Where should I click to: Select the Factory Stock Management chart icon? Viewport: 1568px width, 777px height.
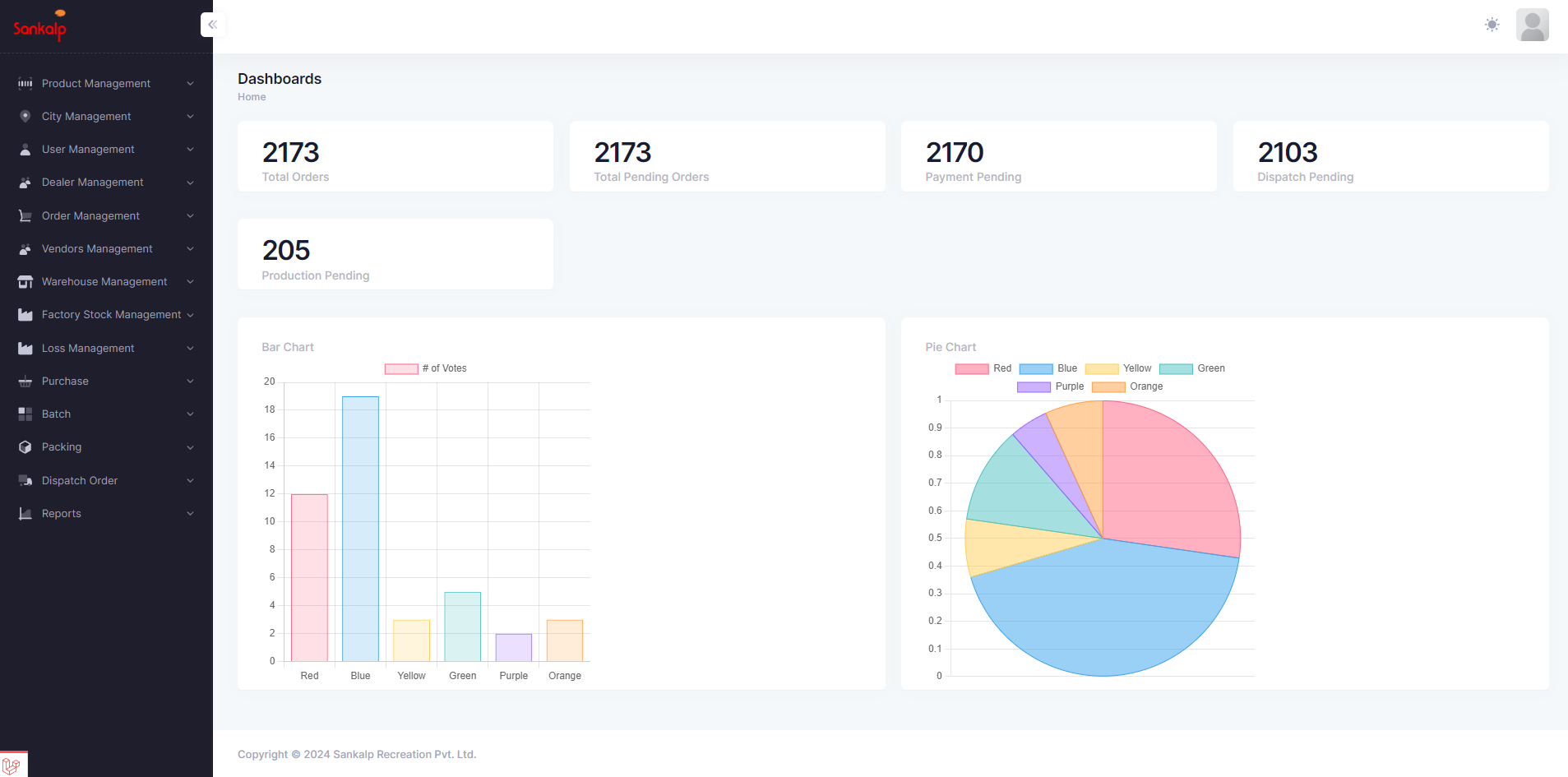[25, 314]
